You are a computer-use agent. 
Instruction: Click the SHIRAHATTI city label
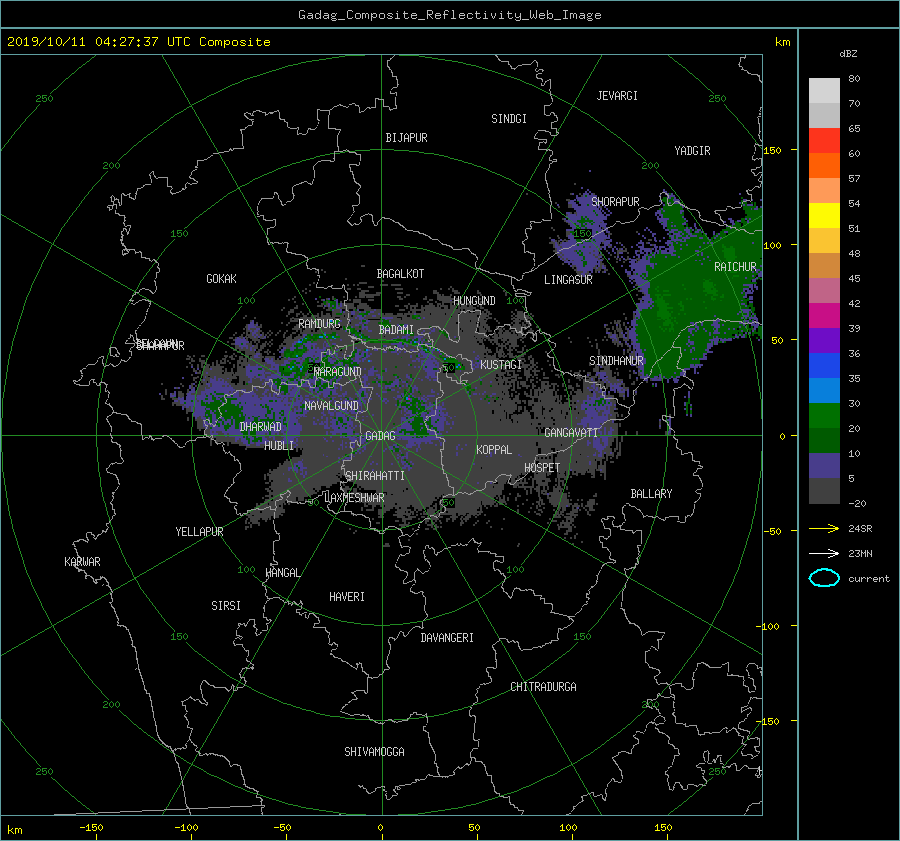(375, 476)
